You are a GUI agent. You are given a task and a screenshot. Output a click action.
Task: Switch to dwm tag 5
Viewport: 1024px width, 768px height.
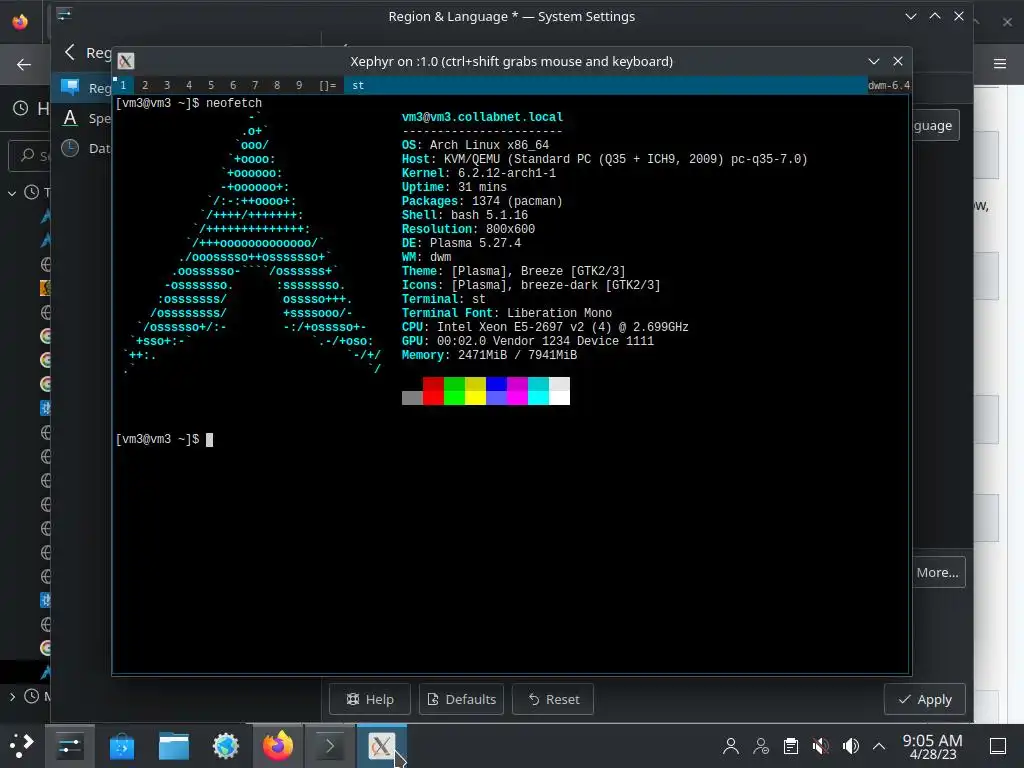211,86
